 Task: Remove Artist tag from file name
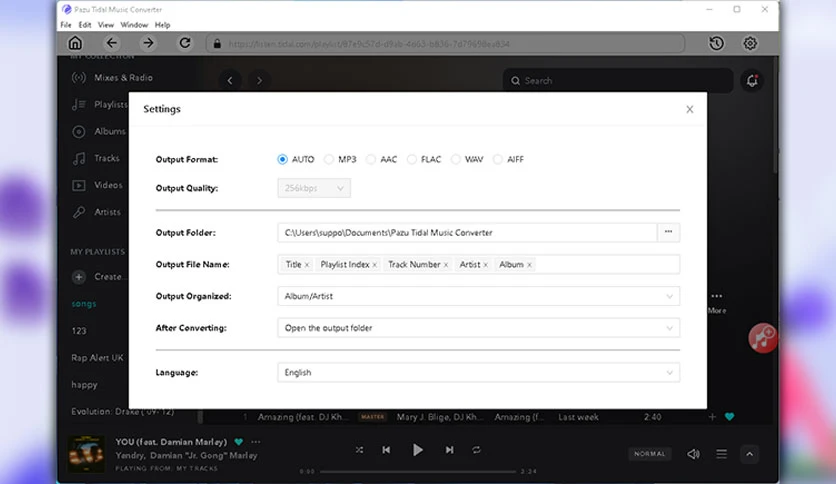[x=485, y=265]
